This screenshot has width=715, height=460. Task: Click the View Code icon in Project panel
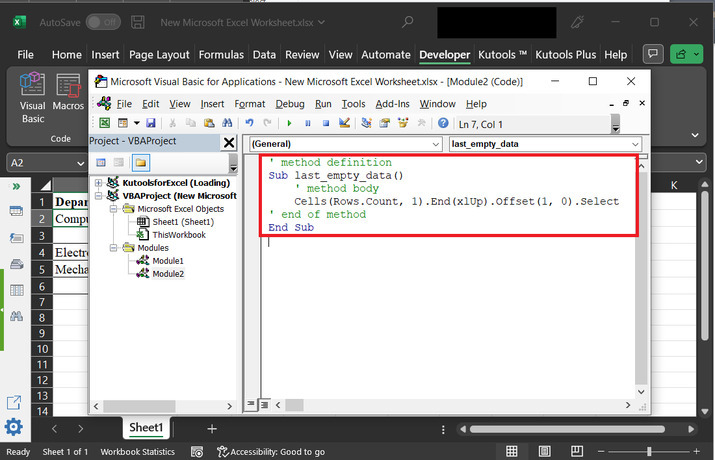tap(101, 163)
